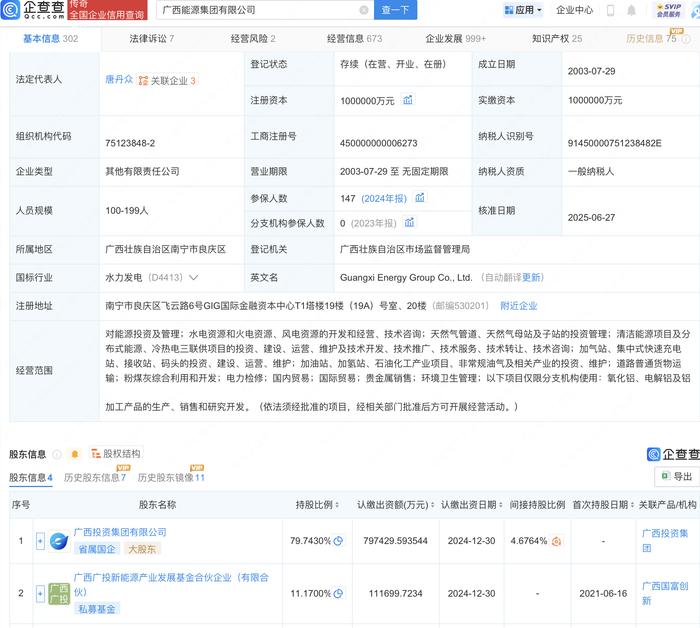700x628 pixels.
Task: Click the chart icon next to 注册资本 1000000万元
Action: [x=408, y=100]
